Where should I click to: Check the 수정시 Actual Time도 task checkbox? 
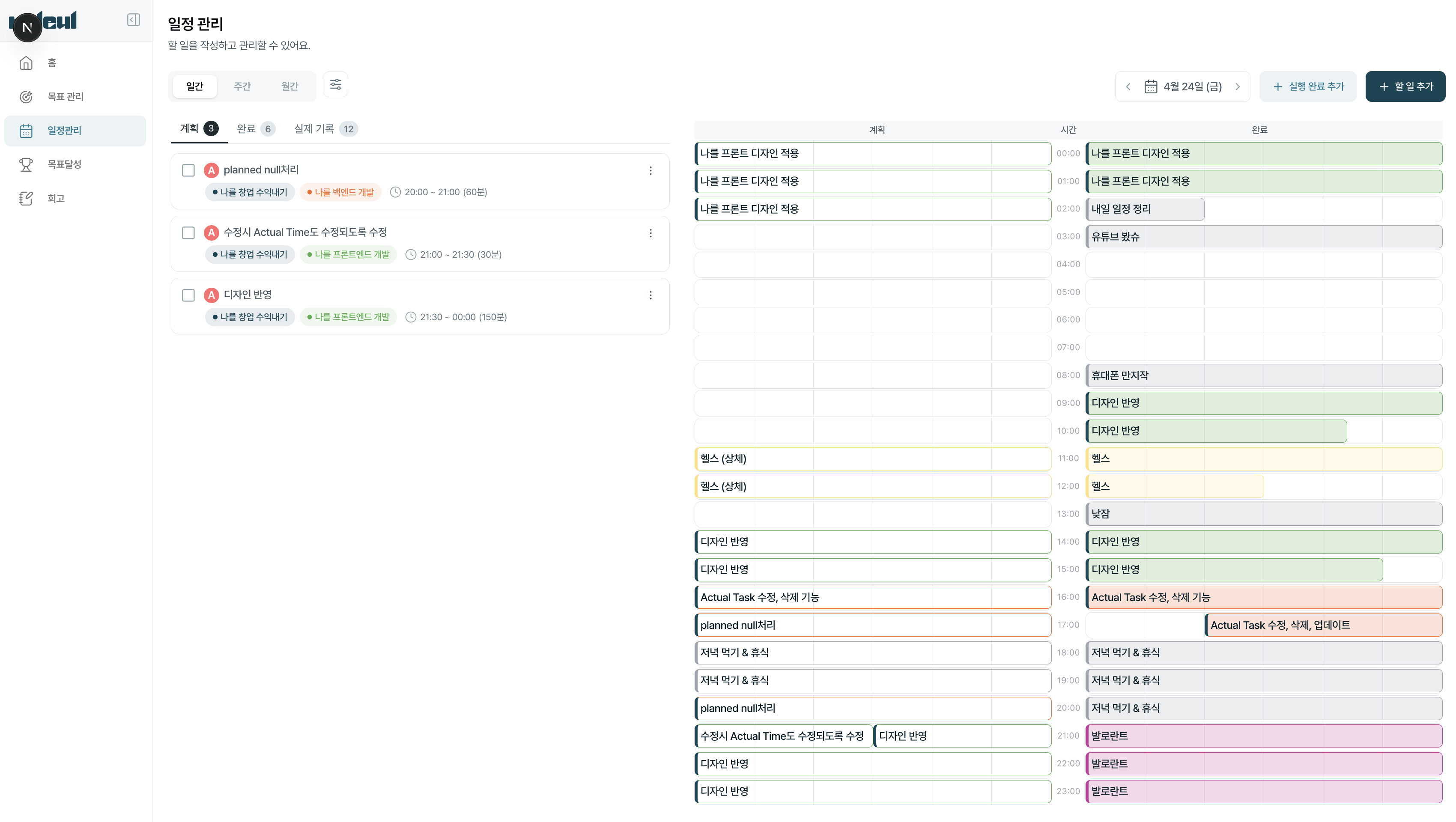point(188,233)
